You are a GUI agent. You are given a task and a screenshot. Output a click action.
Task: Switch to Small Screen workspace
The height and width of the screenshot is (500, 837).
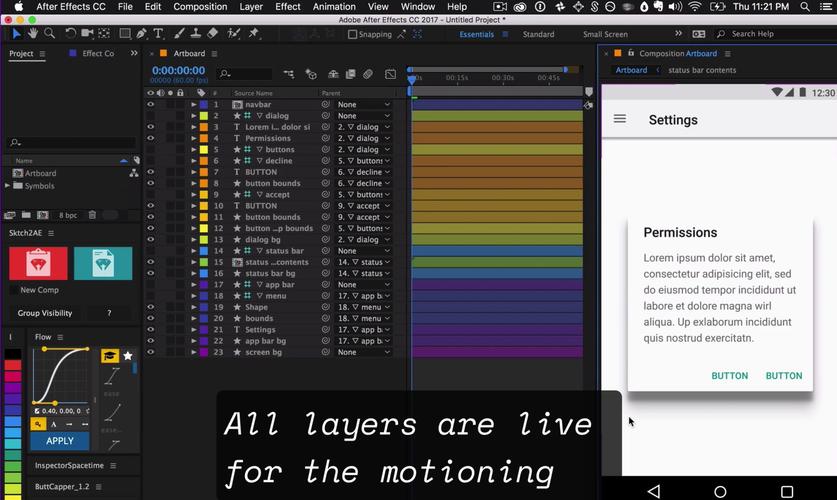605,34
